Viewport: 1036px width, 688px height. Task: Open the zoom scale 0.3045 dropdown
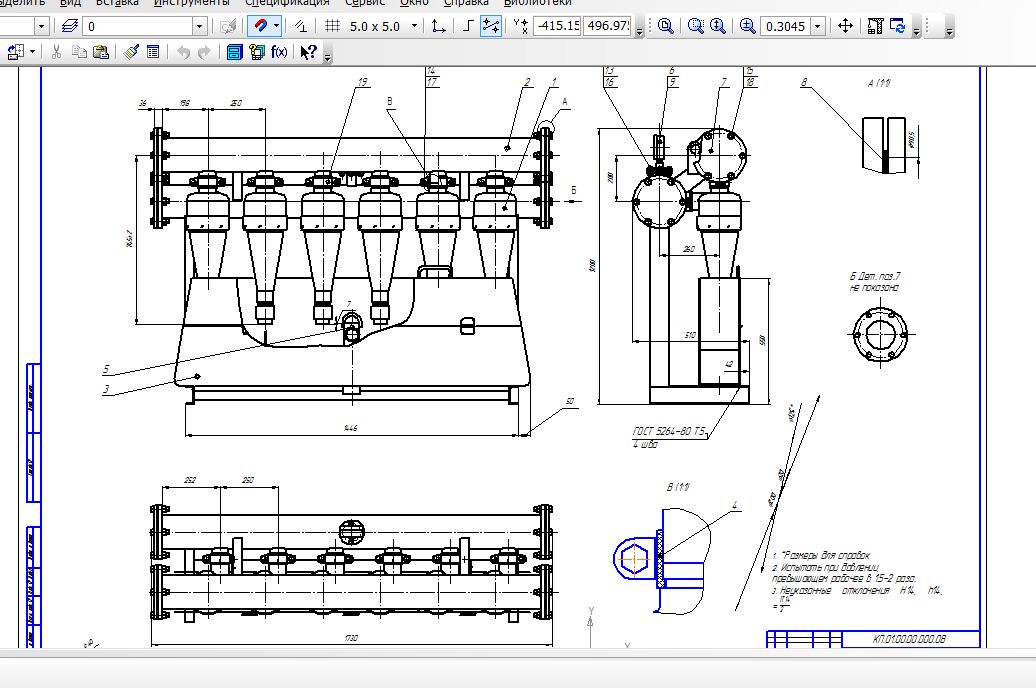(x=818, y=26)
